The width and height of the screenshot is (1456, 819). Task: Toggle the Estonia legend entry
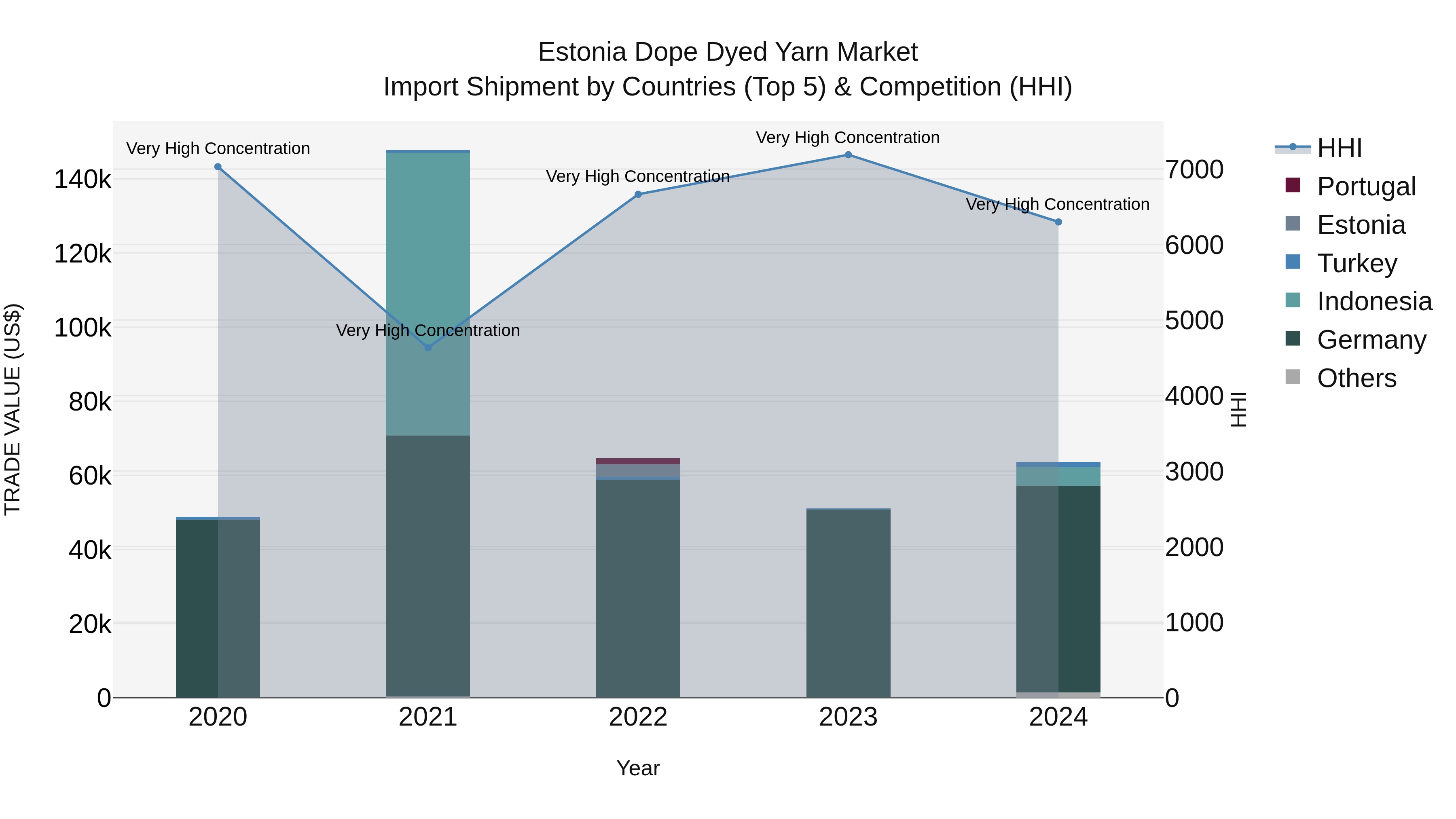tap(1345, 224)
